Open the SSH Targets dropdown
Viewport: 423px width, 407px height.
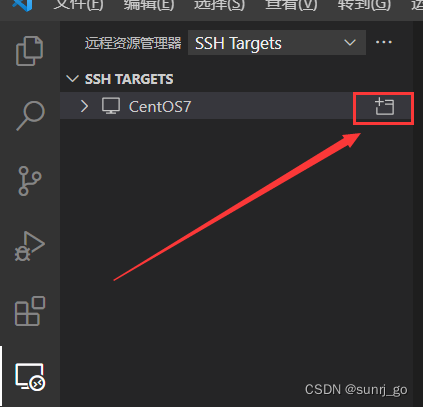(277, 43)
